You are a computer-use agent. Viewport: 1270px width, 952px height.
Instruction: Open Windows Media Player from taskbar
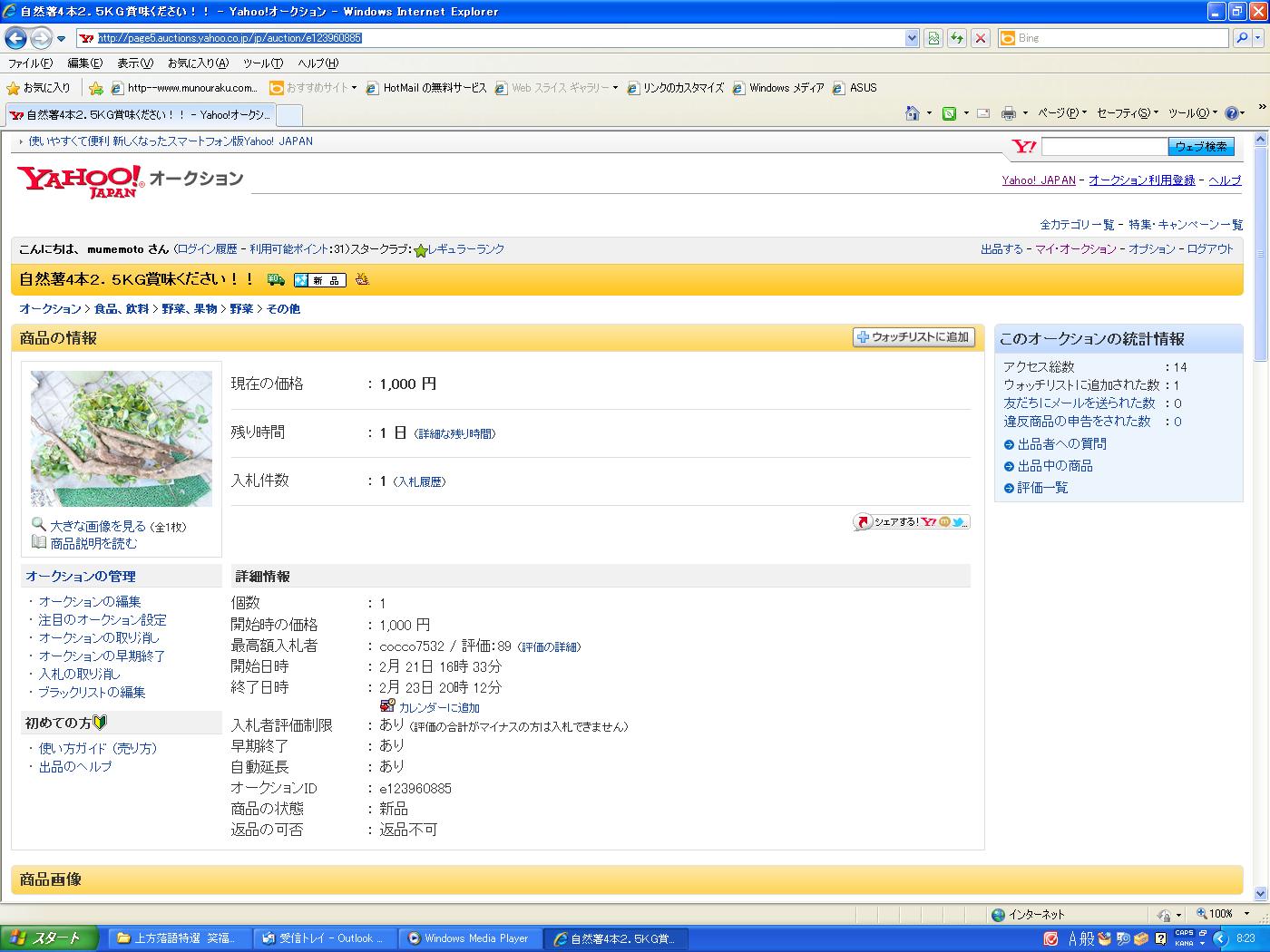(470, 938)
